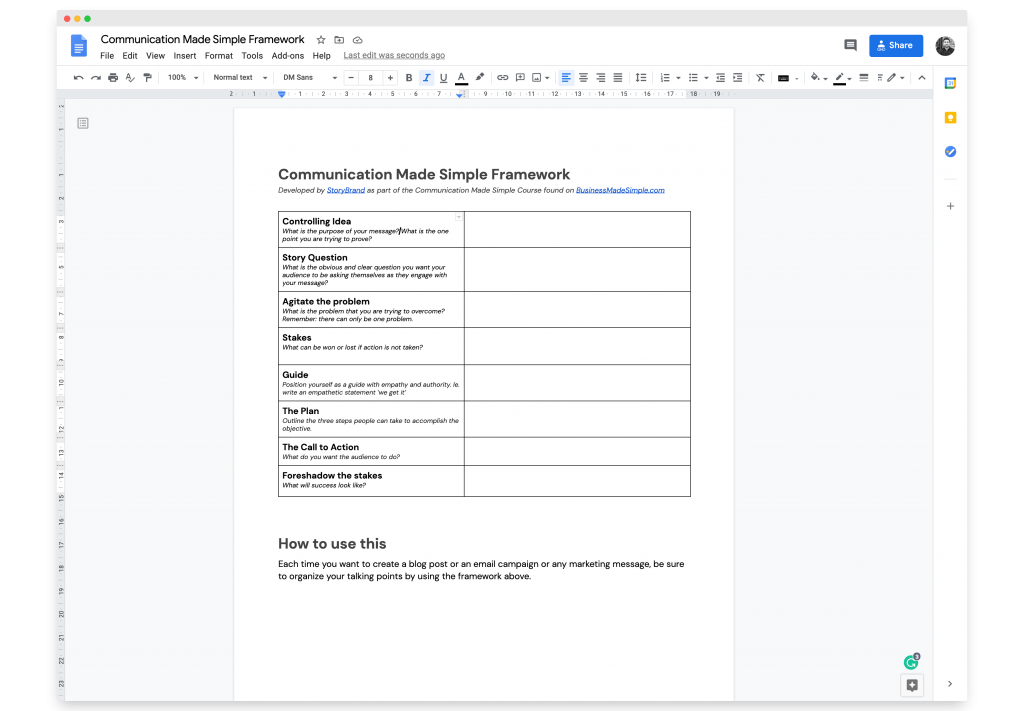
Task: Open the View menu
Action: [155, 55]
